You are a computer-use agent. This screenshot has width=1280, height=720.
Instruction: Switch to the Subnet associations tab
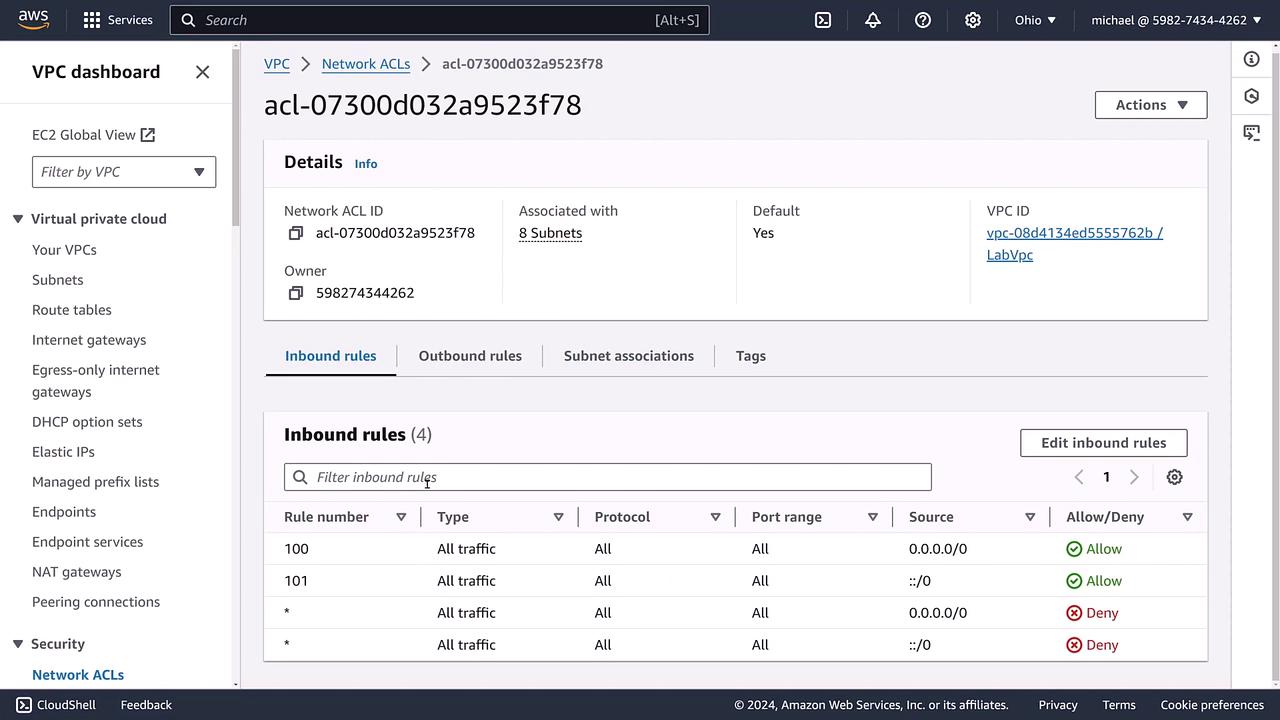pos(628,356)
